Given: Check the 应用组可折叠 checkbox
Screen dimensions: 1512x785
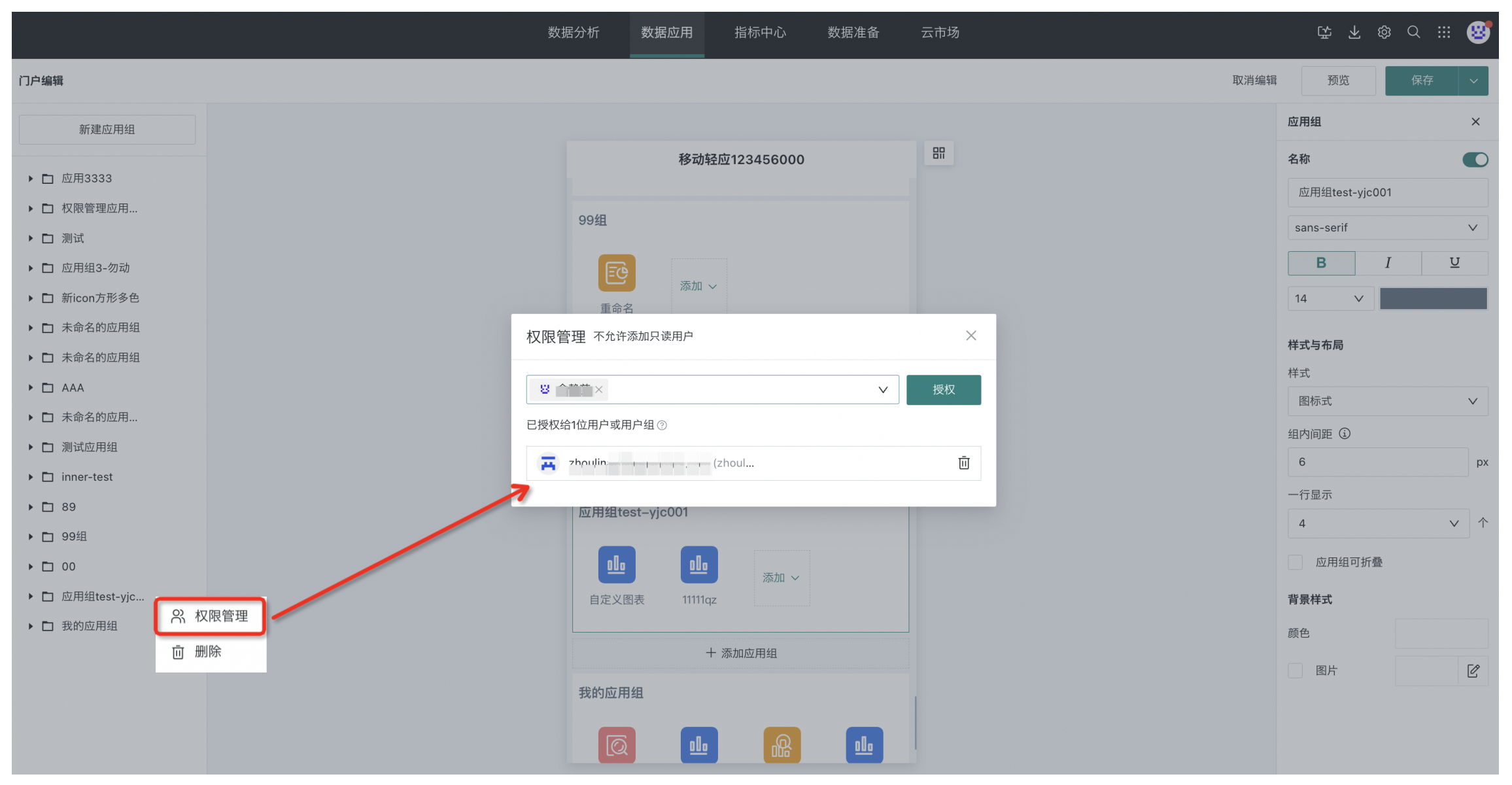Looking at the screenshot, I should click(1295, 562).
